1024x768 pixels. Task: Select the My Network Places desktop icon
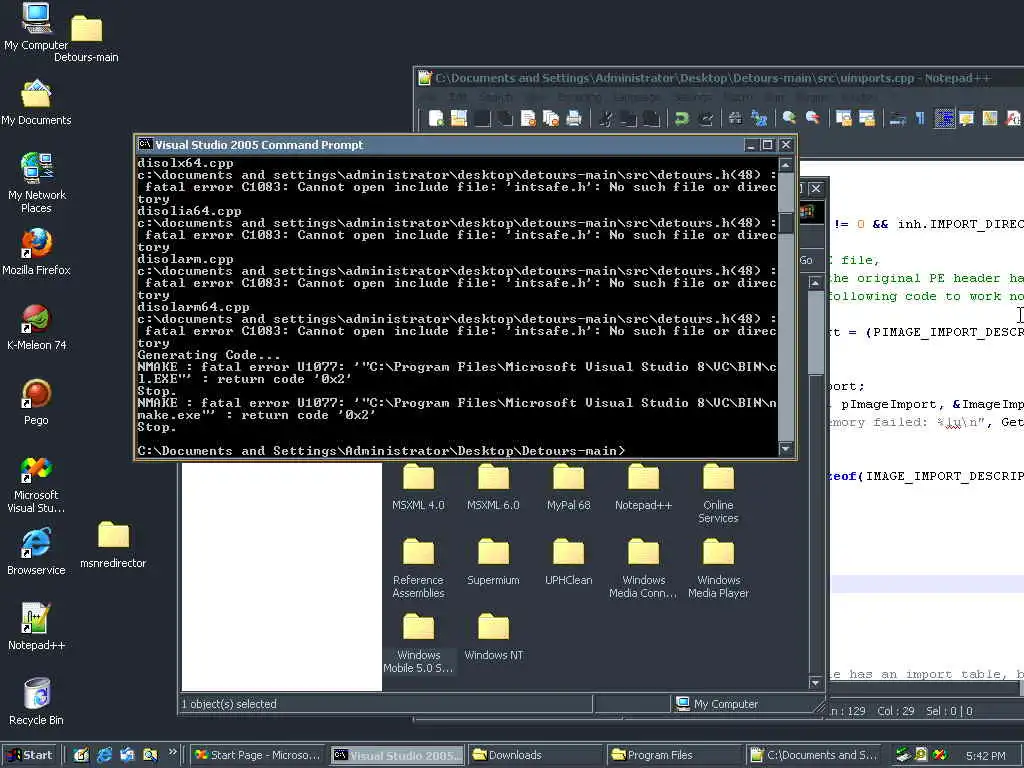pyautogui.click(x=37, y=183)
